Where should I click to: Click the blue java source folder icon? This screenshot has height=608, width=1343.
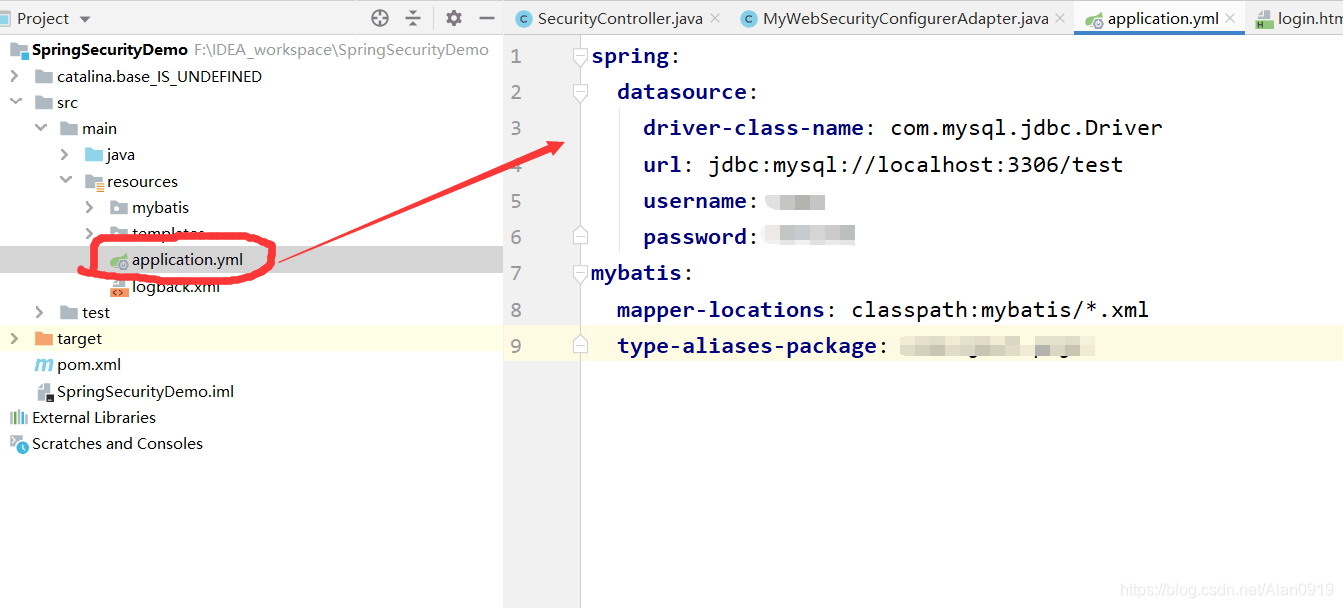click(x=94, y=154)
